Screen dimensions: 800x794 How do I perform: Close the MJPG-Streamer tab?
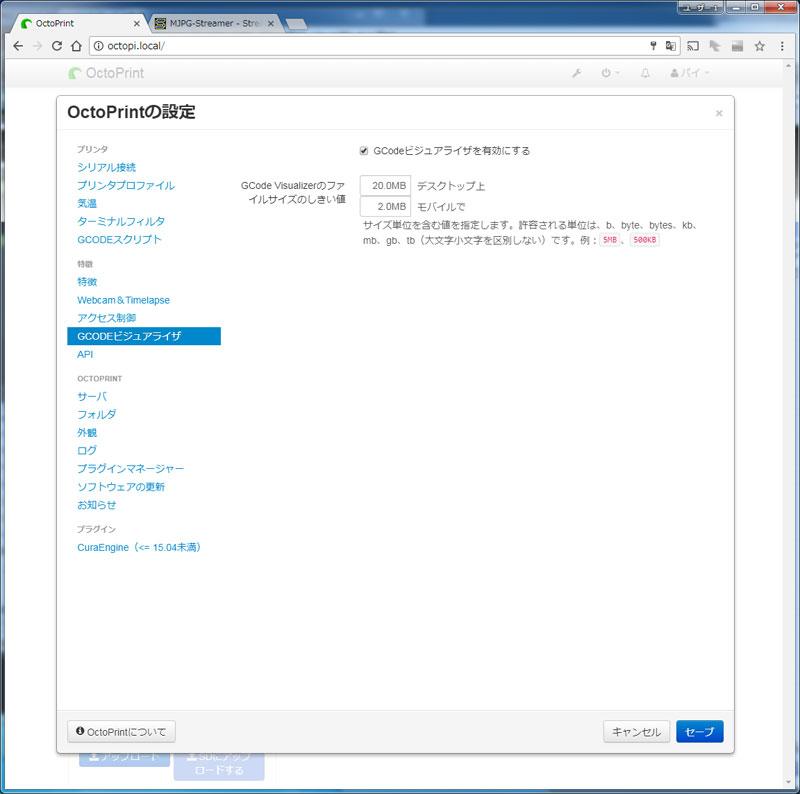[271, 23]
